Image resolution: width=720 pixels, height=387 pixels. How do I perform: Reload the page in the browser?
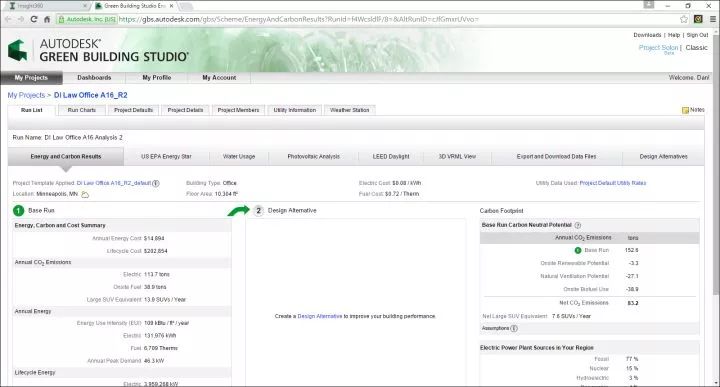click(x=34, y=19)
